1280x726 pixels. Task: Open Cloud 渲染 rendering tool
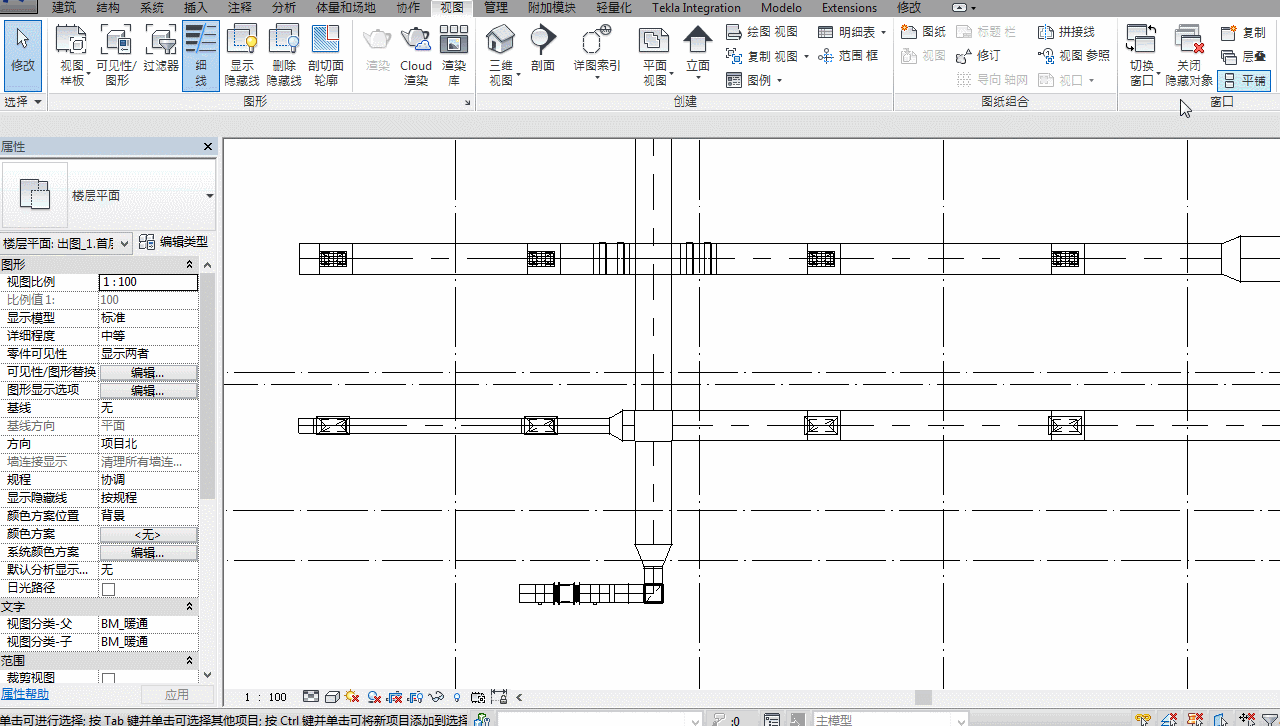click(416, 55)
